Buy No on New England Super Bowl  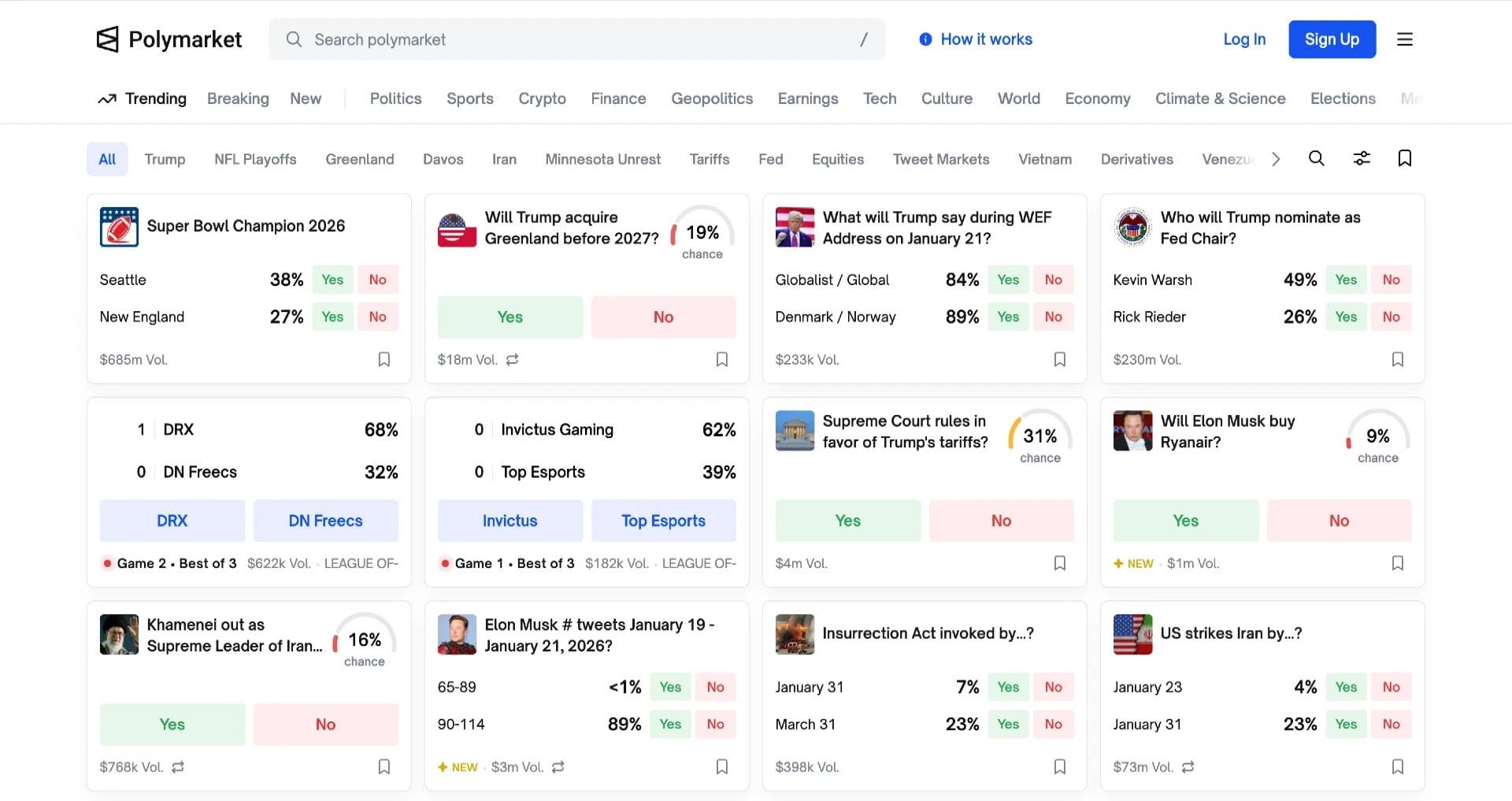click(x=378, y=317)
